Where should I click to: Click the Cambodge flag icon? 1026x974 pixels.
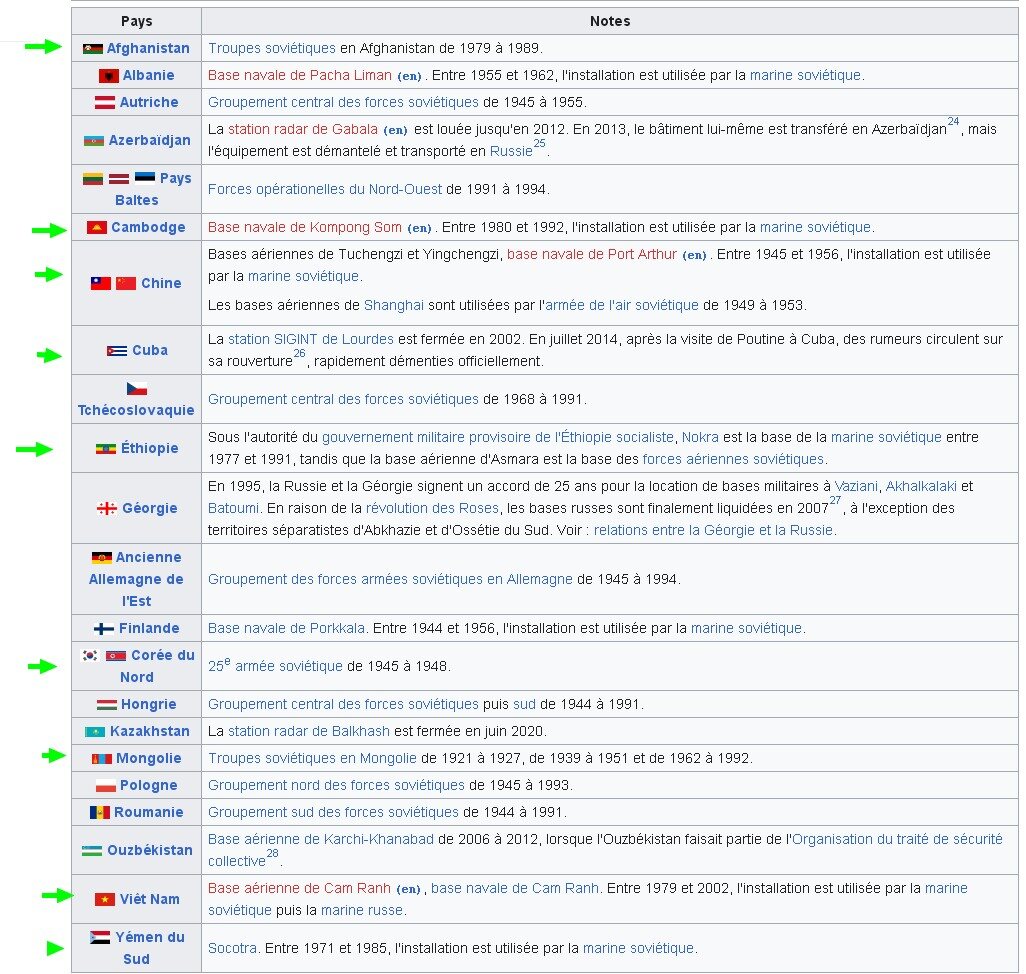pos(97,228)
